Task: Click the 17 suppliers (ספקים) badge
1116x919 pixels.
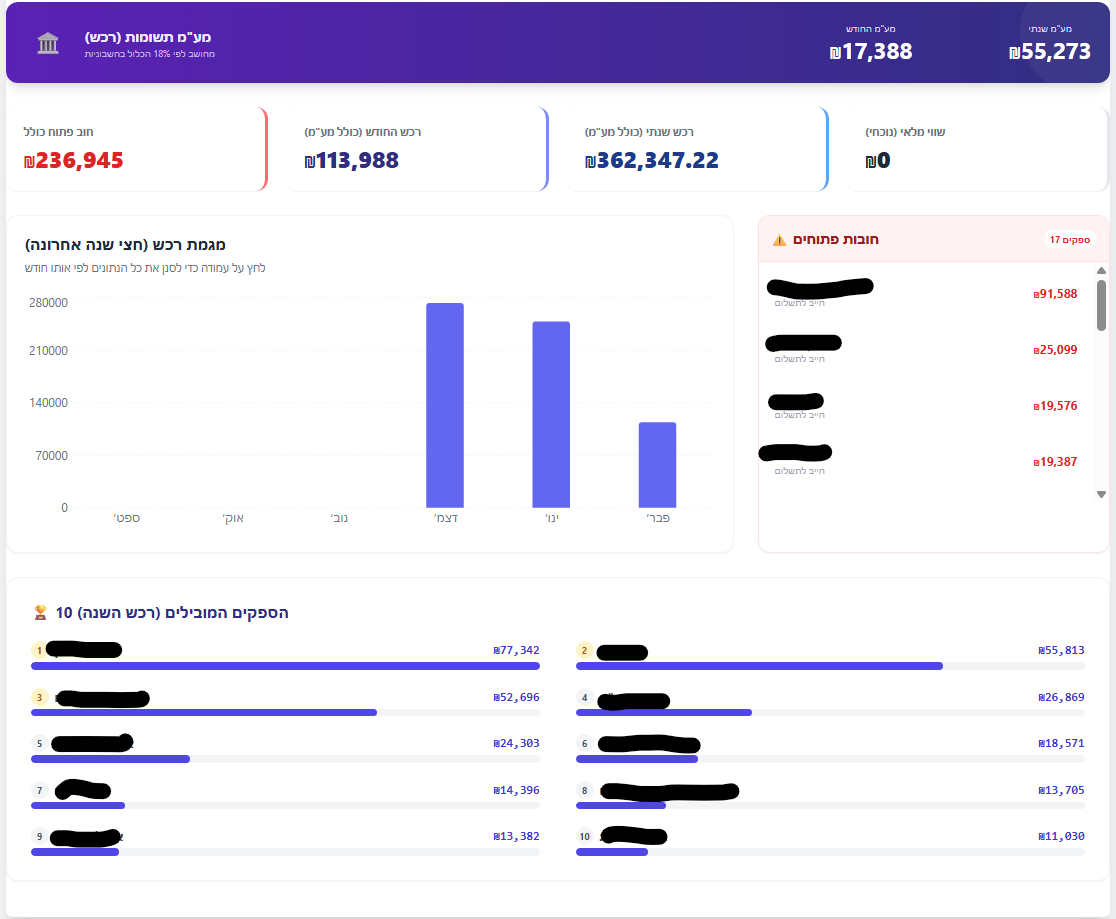Action: [1071, 240]
